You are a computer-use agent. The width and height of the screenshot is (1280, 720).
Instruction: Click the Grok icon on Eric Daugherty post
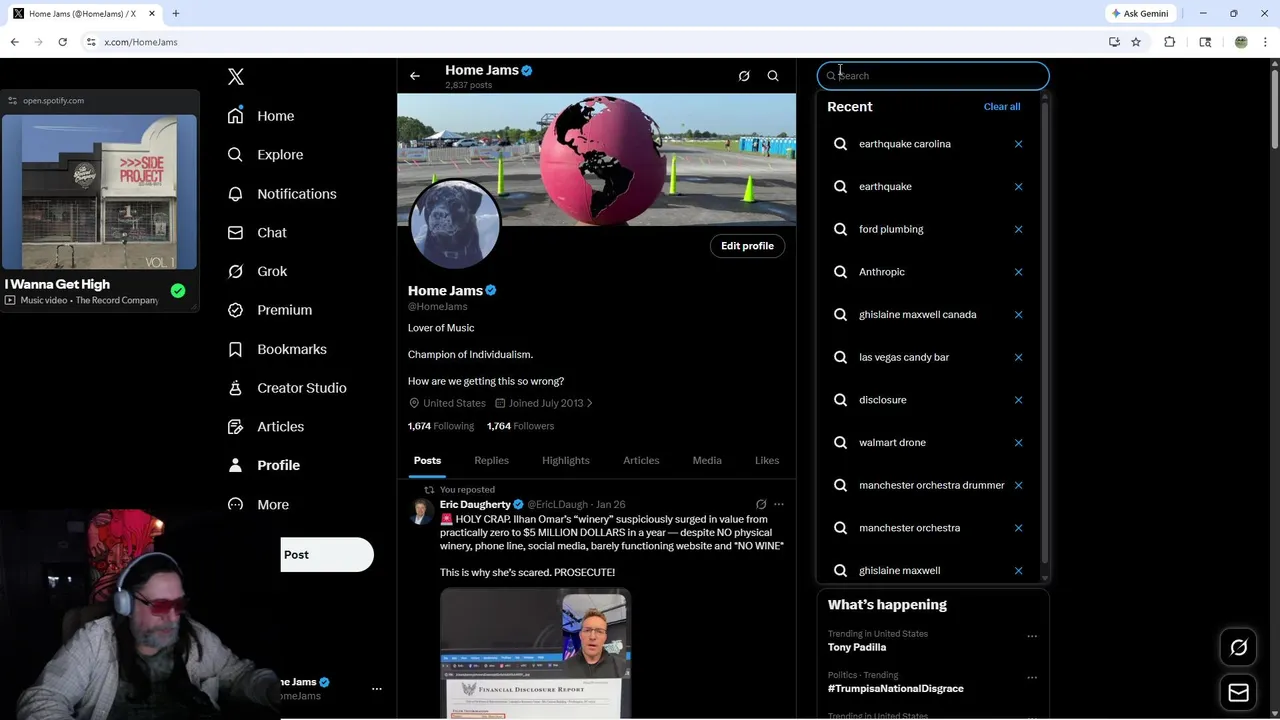pyautogui.click(x=761, y=505)
